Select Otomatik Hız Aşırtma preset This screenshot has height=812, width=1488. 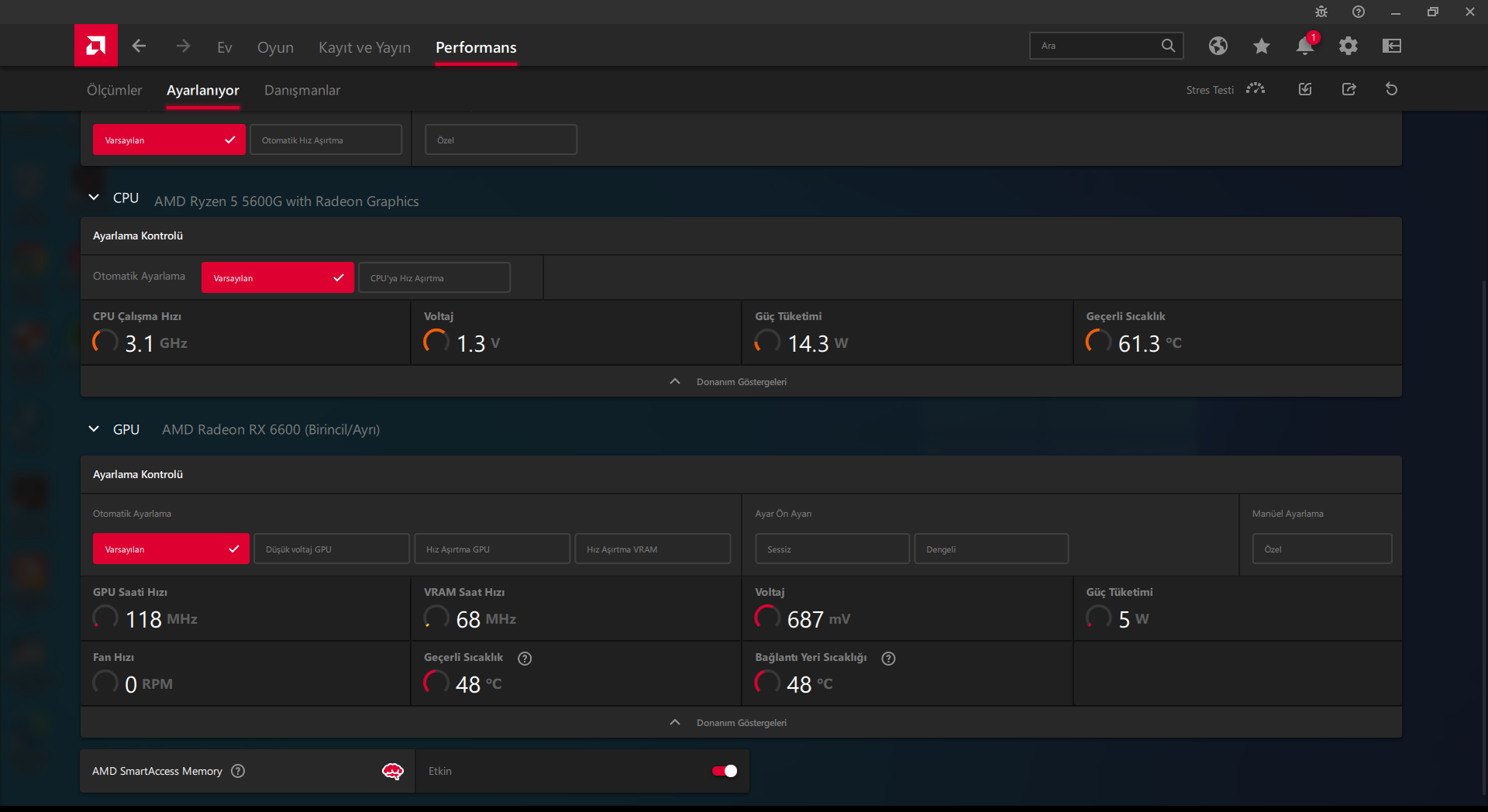(x=326, y=139)
